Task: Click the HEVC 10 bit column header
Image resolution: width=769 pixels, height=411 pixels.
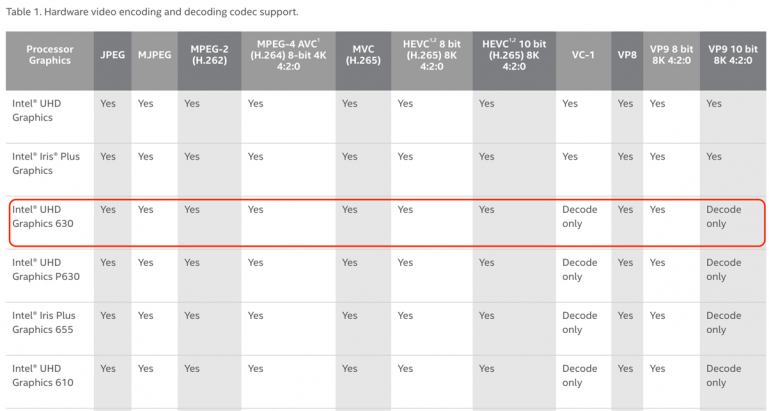Action: coord(514,54)
